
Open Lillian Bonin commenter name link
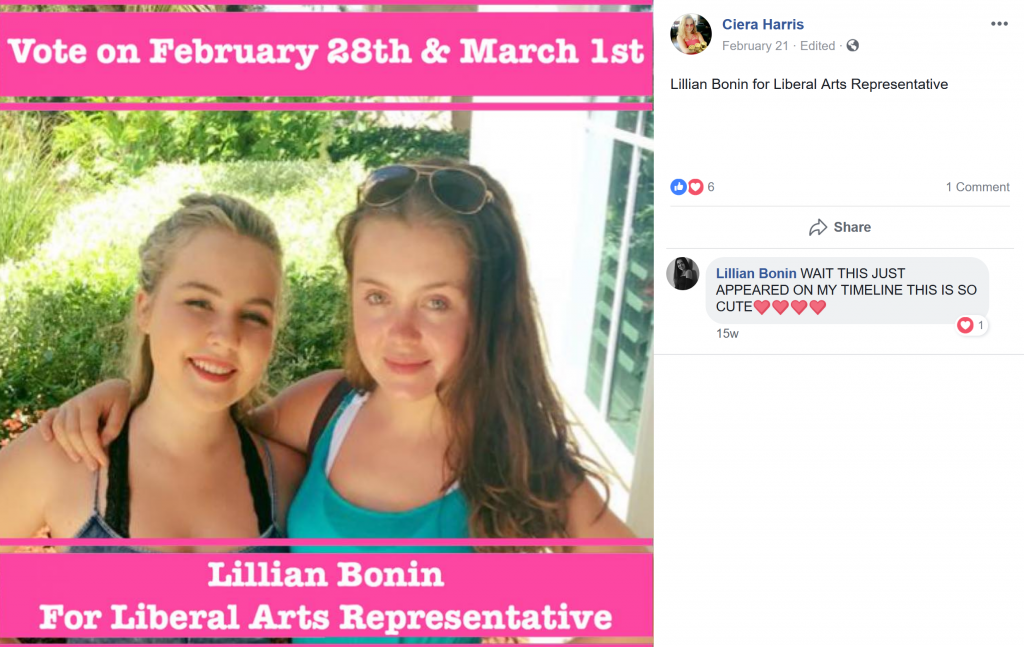click(756, 274)
